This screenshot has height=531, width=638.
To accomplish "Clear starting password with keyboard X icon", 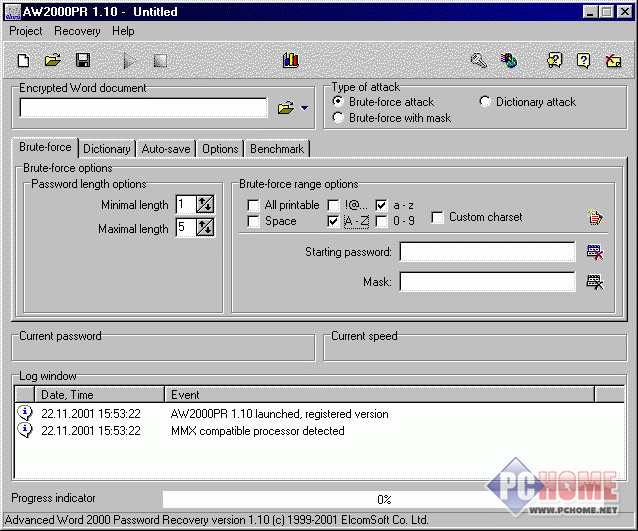I will coord(595,252).
